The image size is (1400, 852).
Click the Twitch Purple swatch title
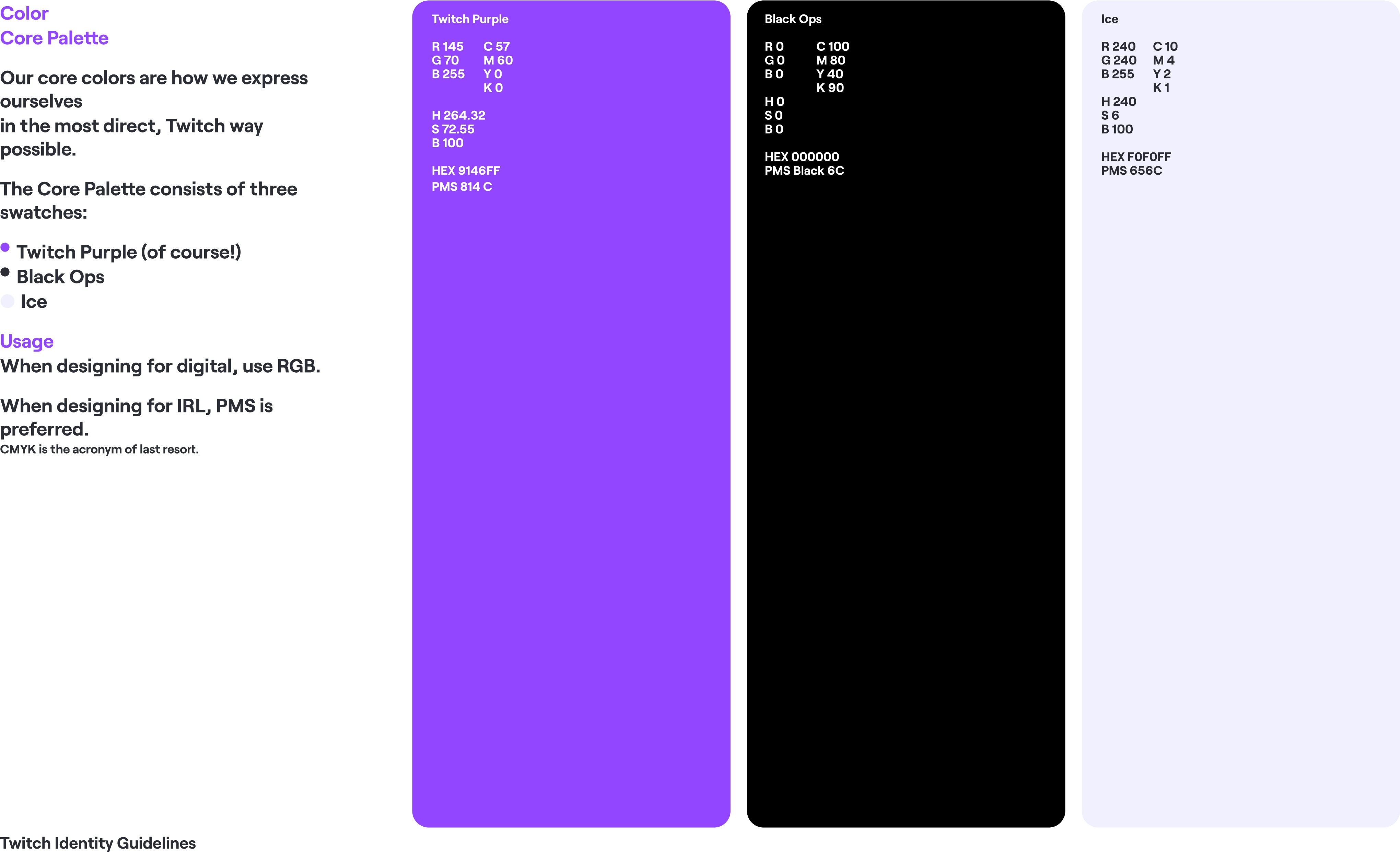[x=470, y=19]
